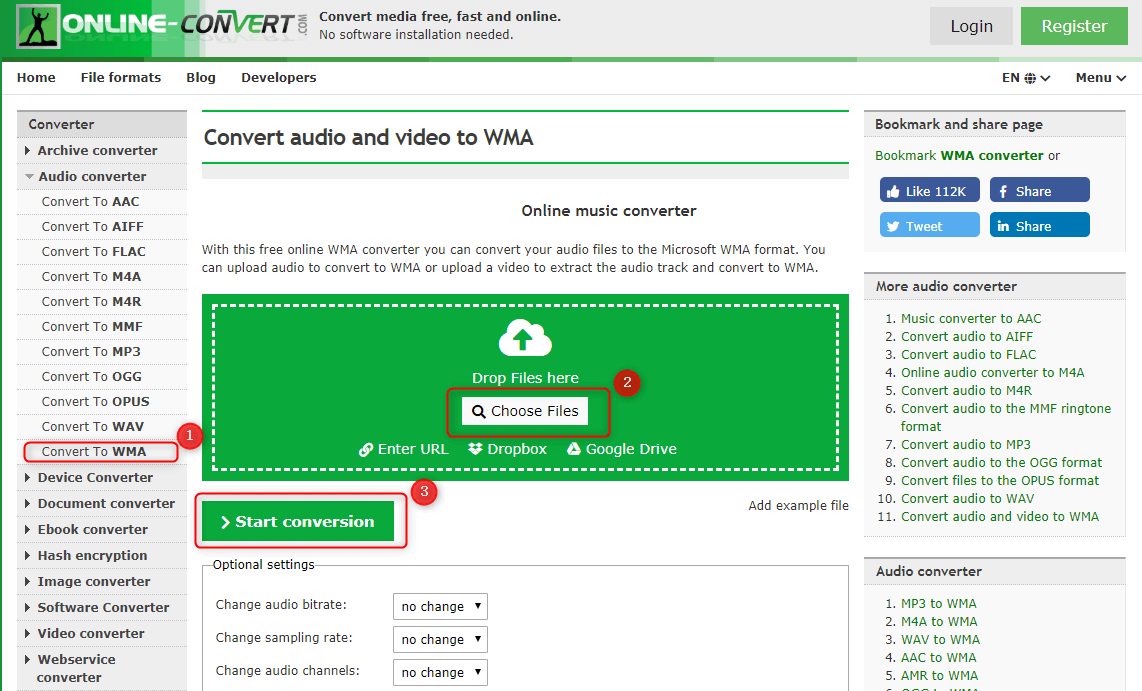1142x691 pixels.
Task: Expand the Image converter section
Action: pyautogui.click(x=102, y=582)
